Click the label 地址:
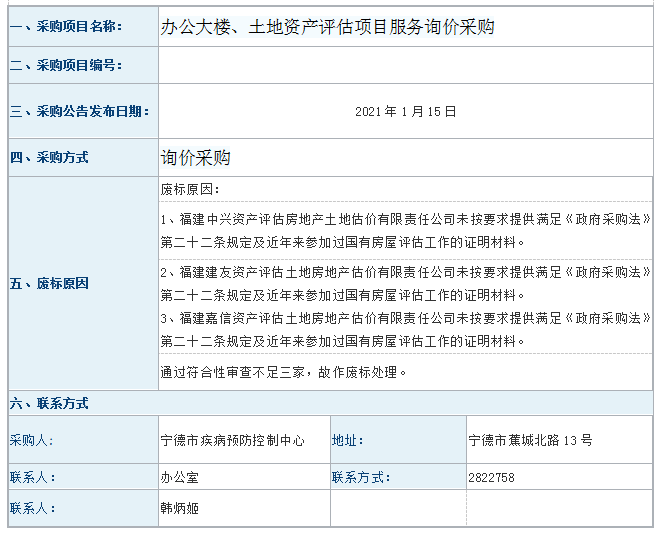This screenshot has width=659, height=535. (x=347, y=440)
